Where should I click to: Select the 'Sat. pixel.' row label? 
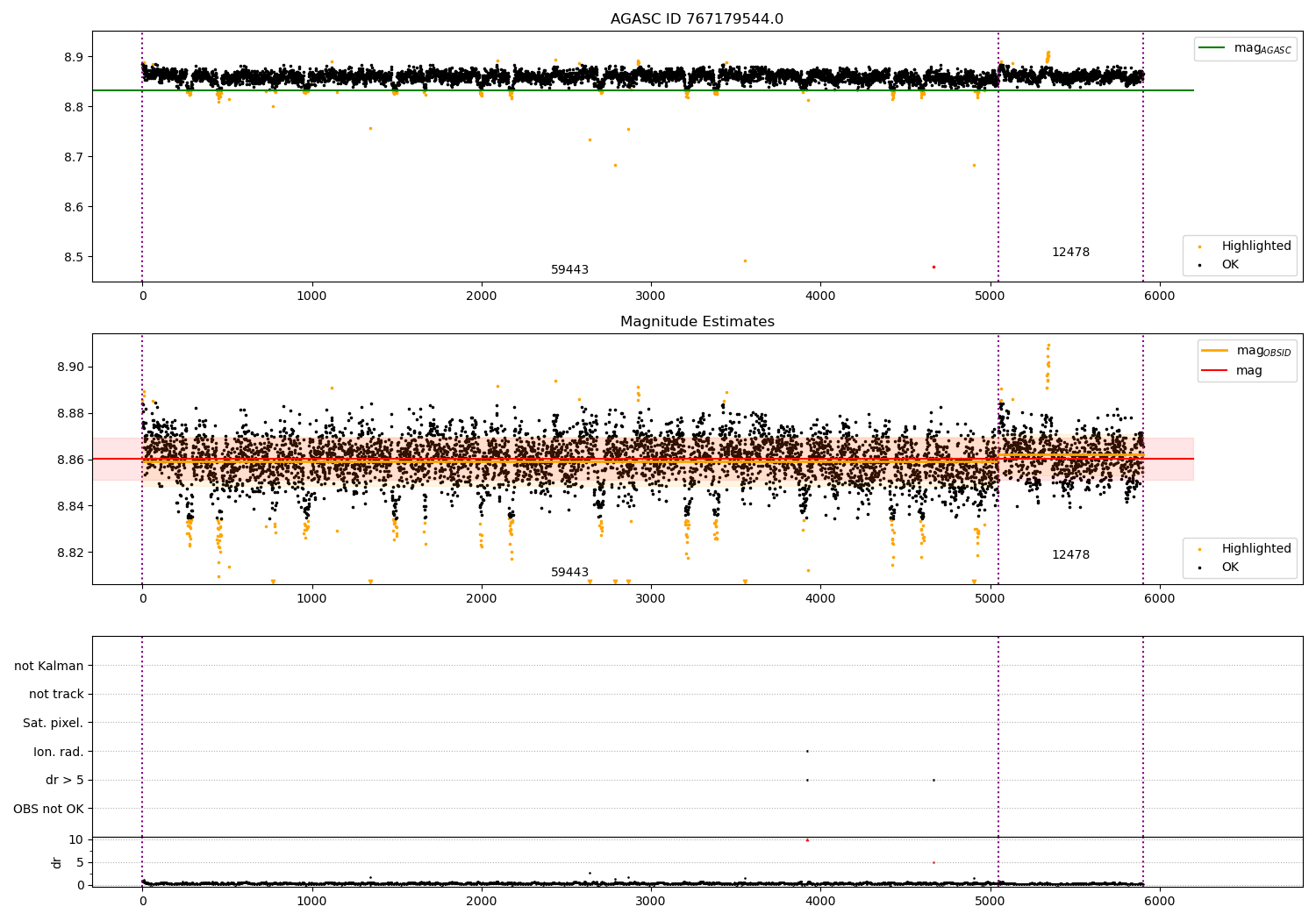(53, 723)
